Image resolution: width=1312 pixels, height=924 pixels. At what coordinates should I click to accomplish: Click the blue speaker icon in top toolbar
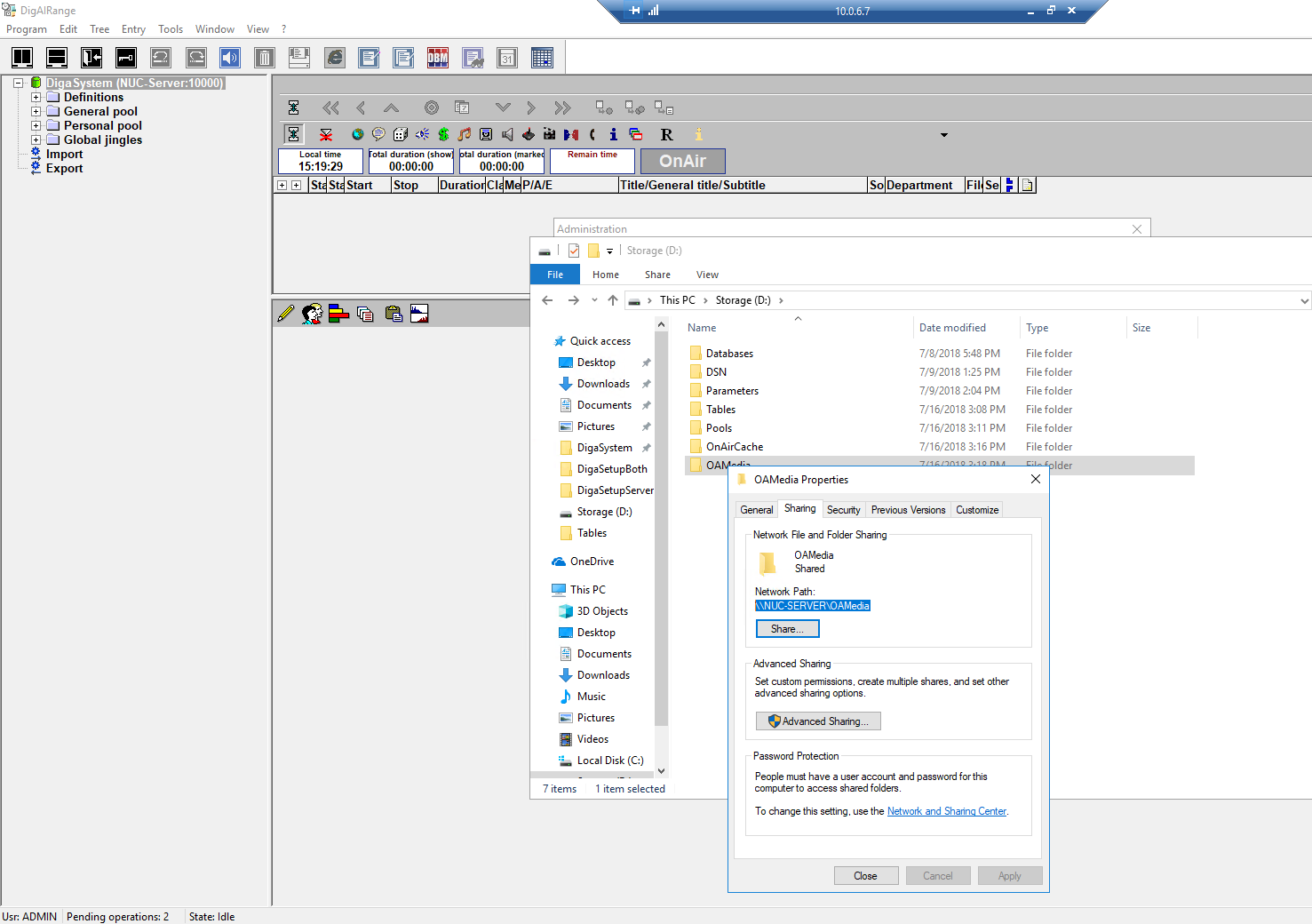pyautogui.click(x=230, y=59)
